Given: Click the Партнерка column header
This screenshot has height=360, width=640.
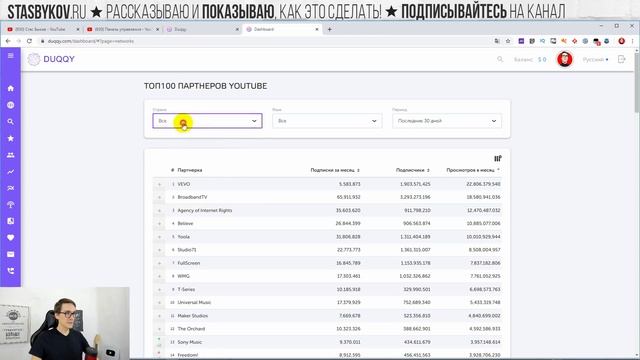Looking at the screenshot, I should coord(190,170).
